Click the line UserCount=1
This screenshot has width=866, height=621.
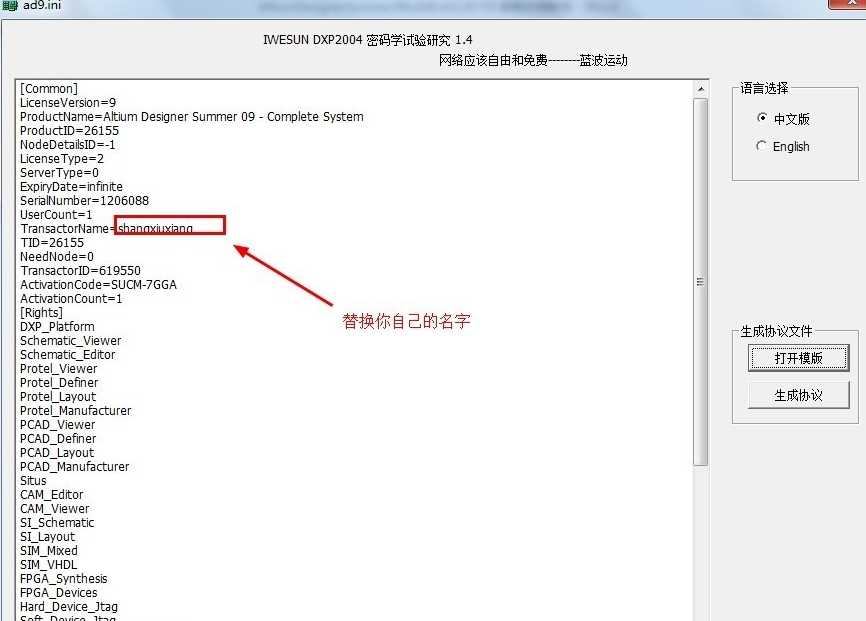click(56, 215)
